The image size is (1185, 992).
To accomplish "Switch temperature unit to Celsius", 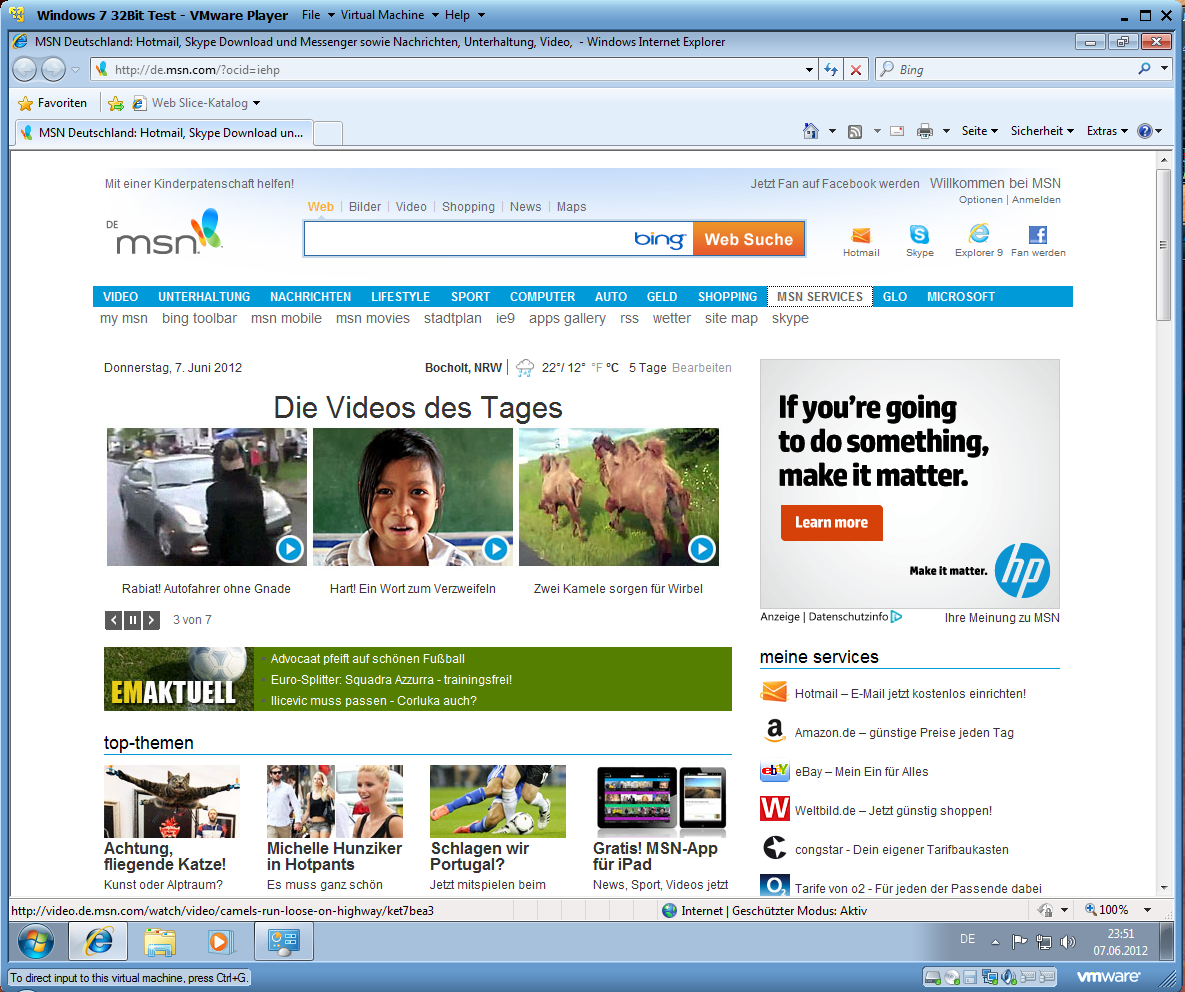I will click(612, 368).
